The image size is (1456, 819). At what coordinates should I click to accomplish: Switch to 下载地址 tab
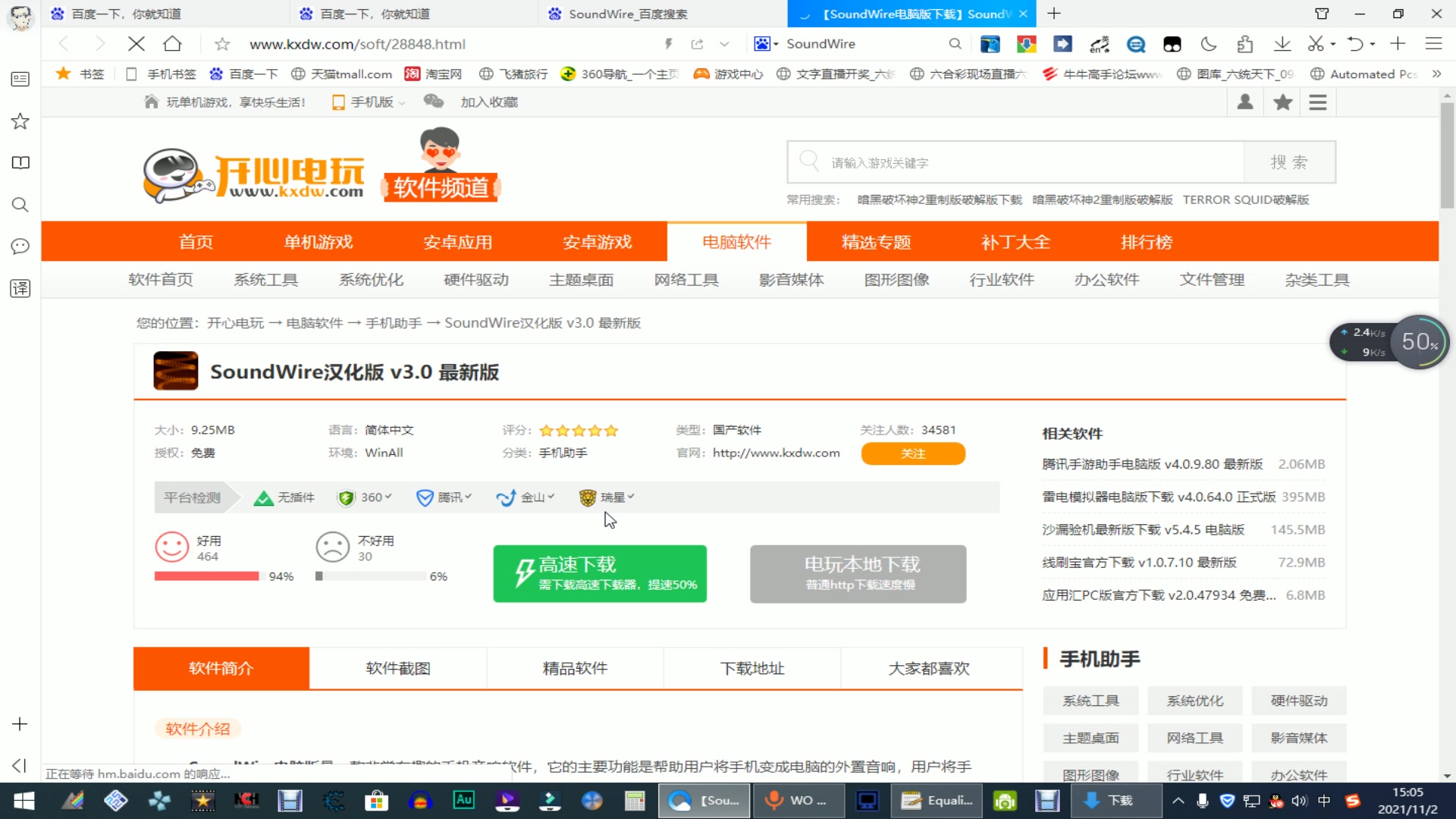[752, 668]
